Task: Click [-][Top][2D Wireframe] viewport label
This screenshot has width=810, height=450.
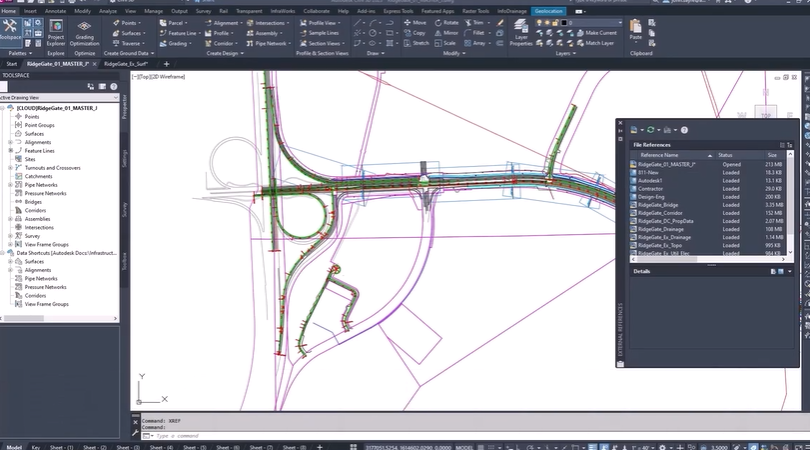Action: click(x=159, y=77)
